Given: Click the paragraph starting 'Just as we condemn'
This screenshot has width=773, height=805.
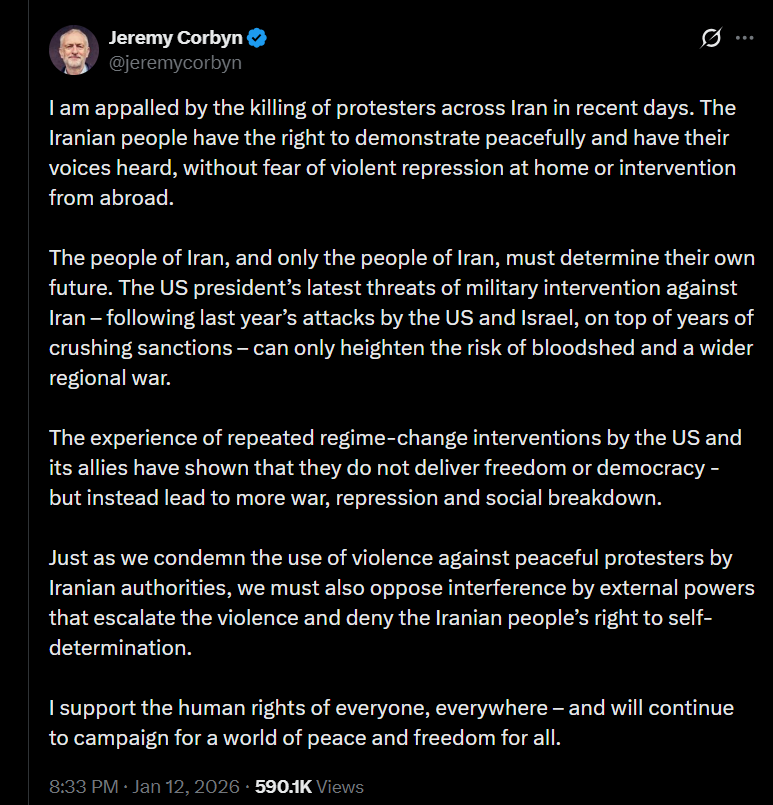Looking at the screenshot, I should click(402, 603).
